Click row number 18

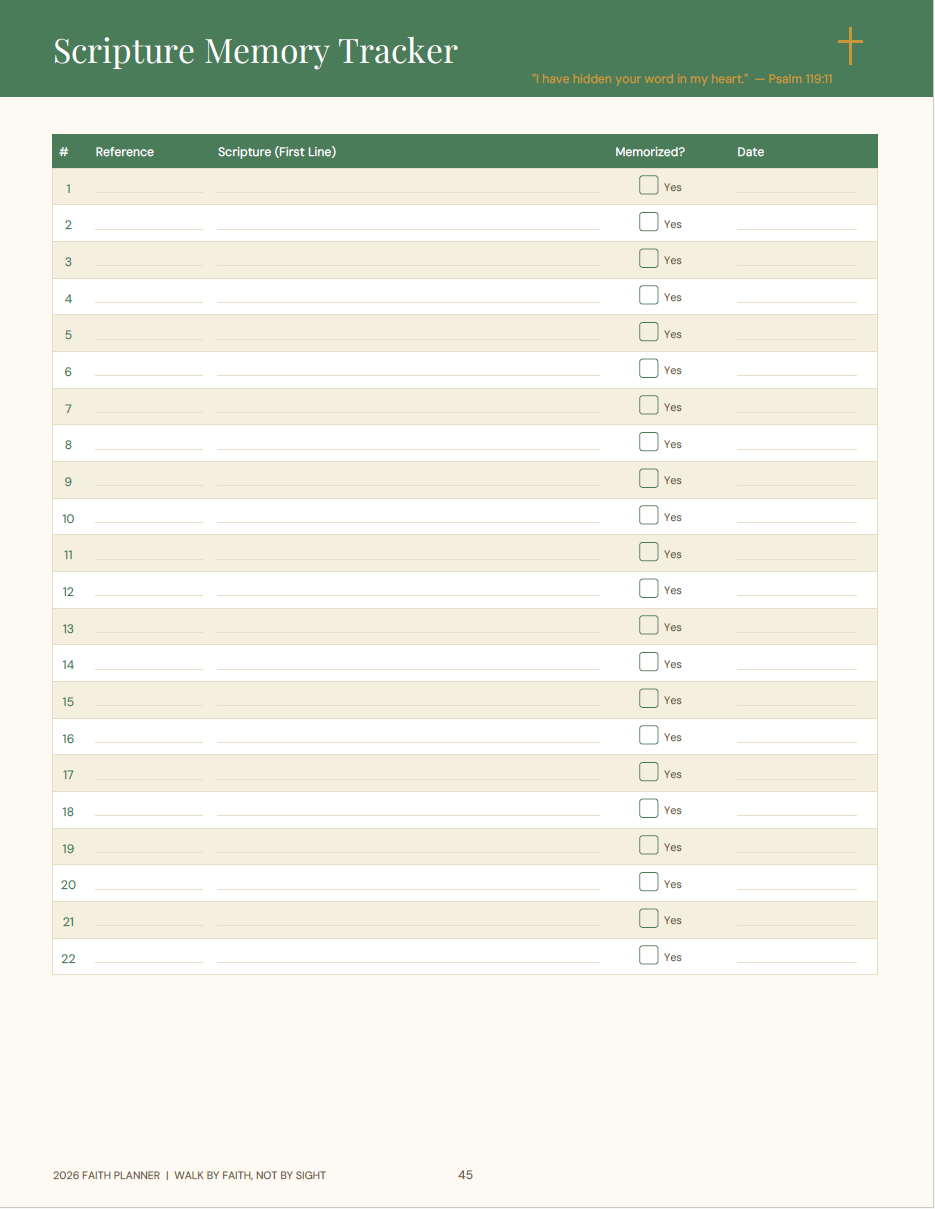point(68,812)
